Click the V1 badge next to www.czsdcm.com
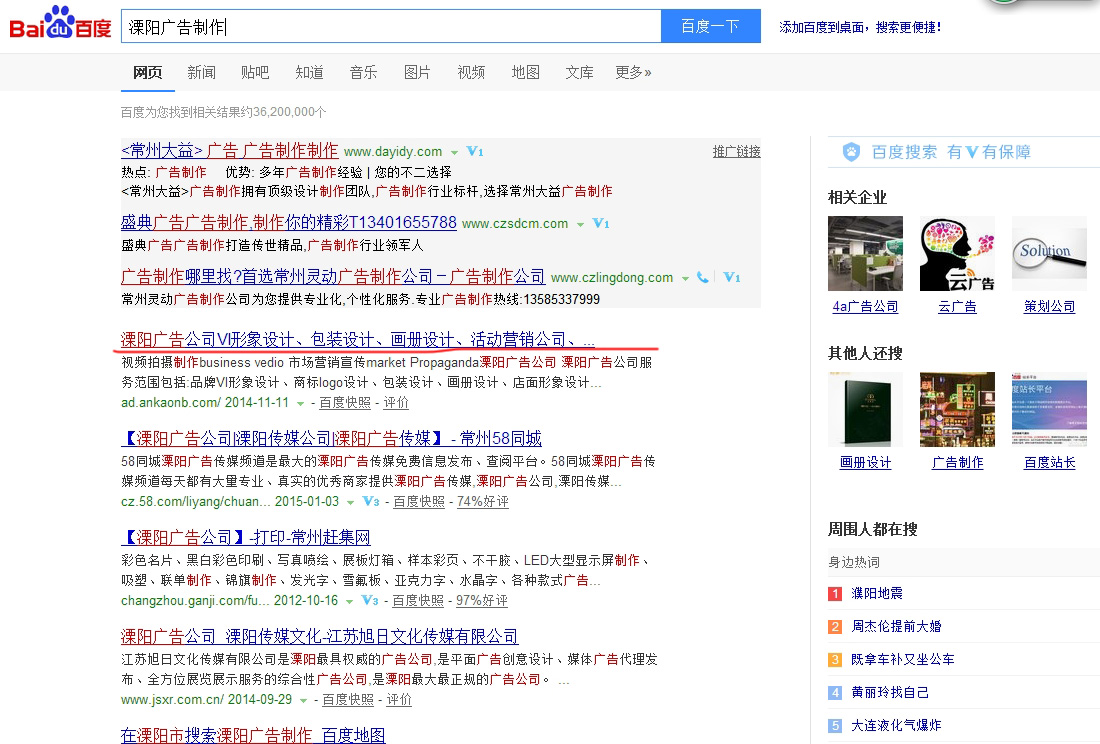 (x=601, y=223)
